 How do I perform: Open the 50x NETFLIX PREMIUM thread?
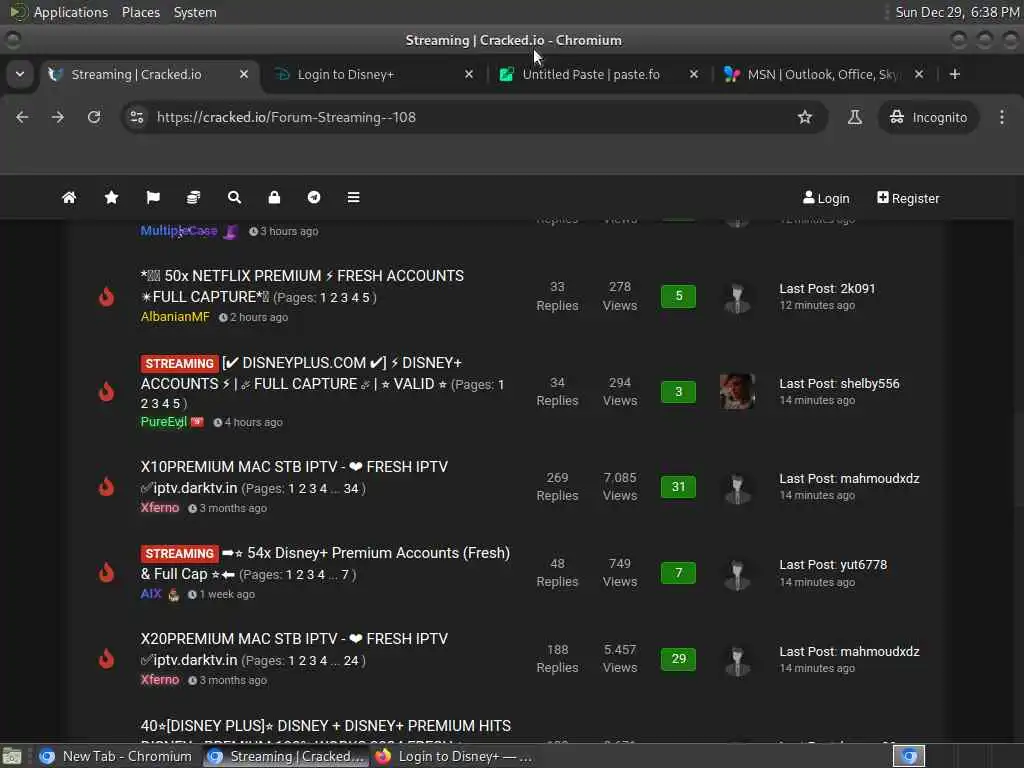pos(302,286)
